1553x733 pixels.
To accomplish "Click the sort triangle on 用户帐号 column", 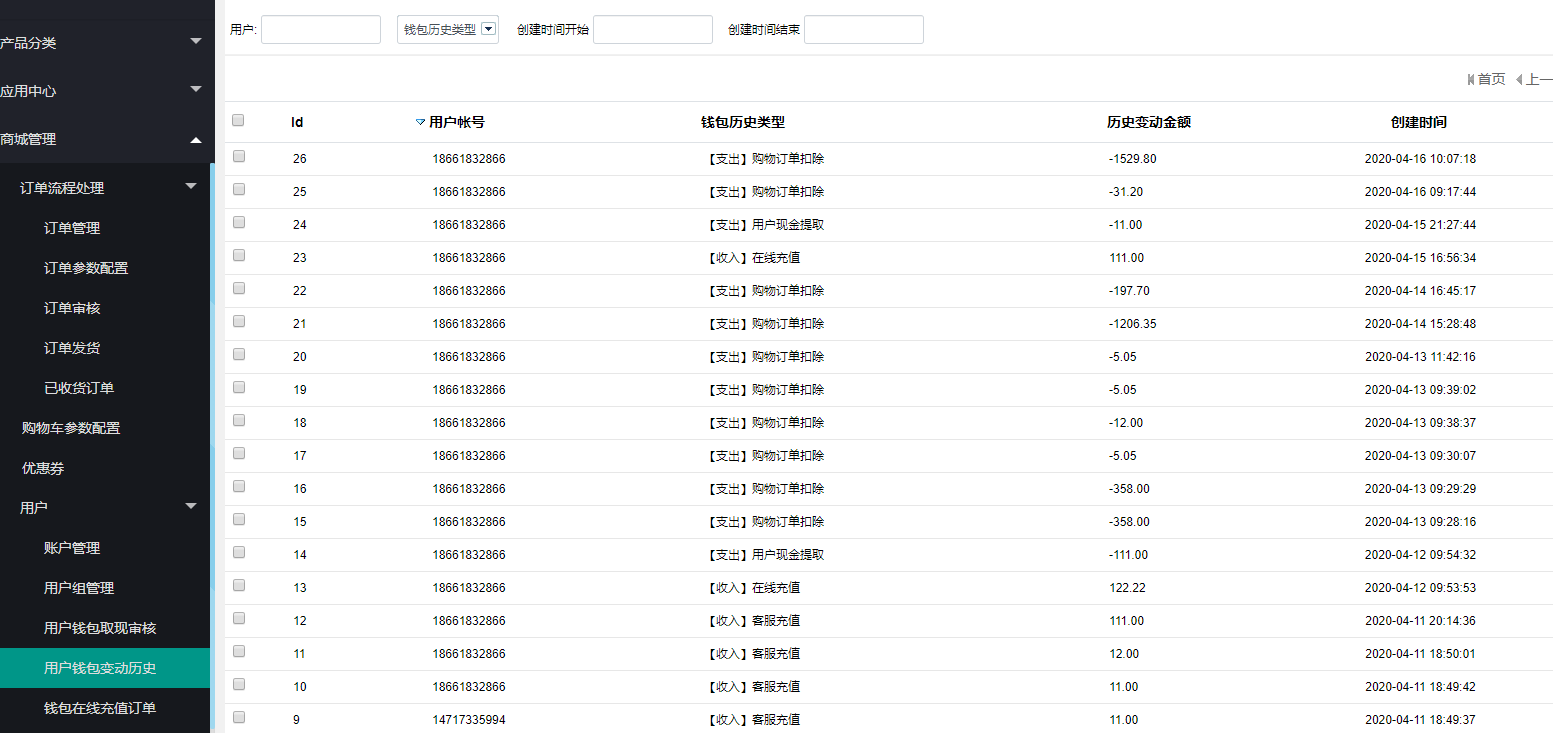I will click(419, 122).
